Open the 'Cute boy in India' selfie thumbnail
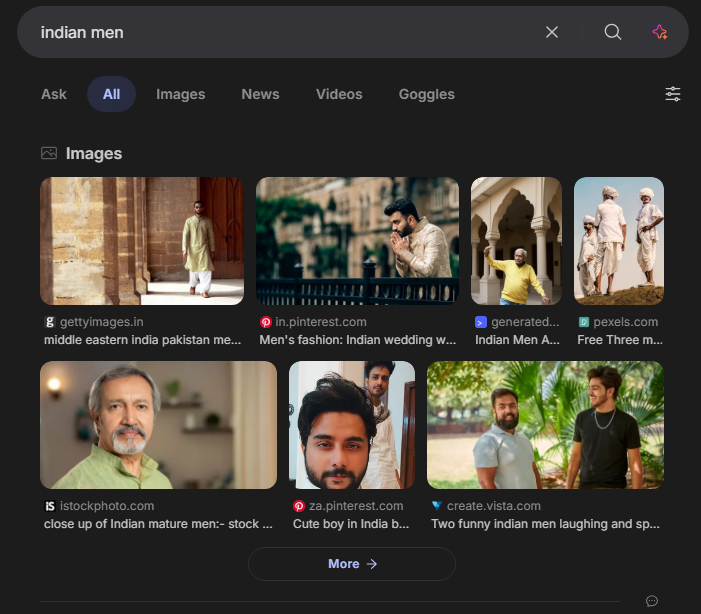This screenshot has width=701, height=614. pyautogui.click(x=351, y=425)
